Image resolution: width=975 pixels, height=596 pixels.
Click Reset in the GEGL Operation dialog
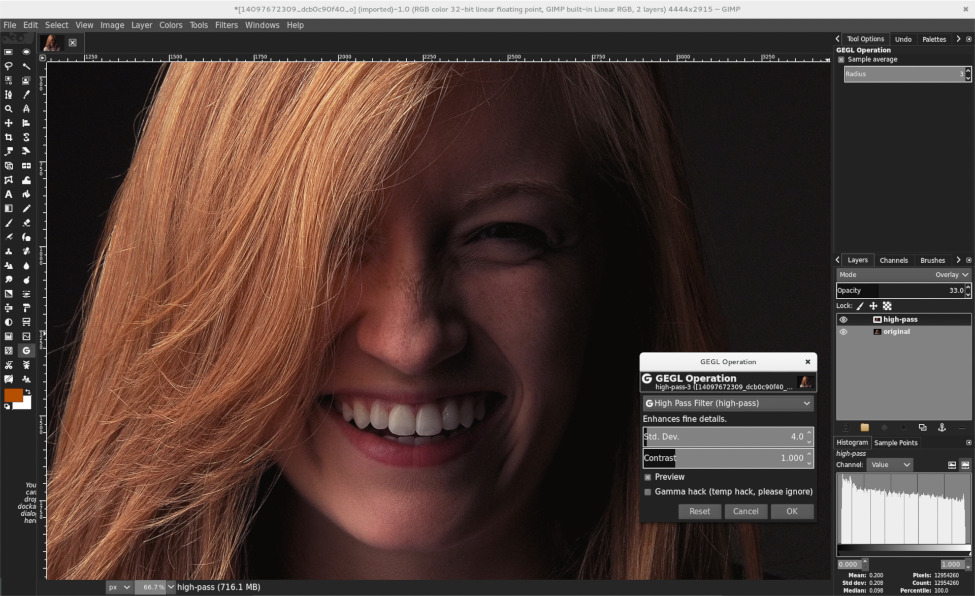tap(699, 511)
